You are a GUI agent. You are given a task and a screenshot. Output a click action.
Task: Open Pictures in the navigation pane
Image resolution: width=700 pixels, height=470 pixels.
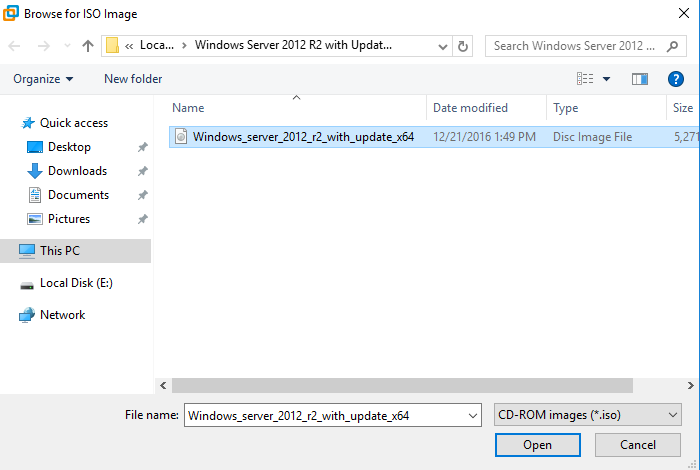(69, 219)
